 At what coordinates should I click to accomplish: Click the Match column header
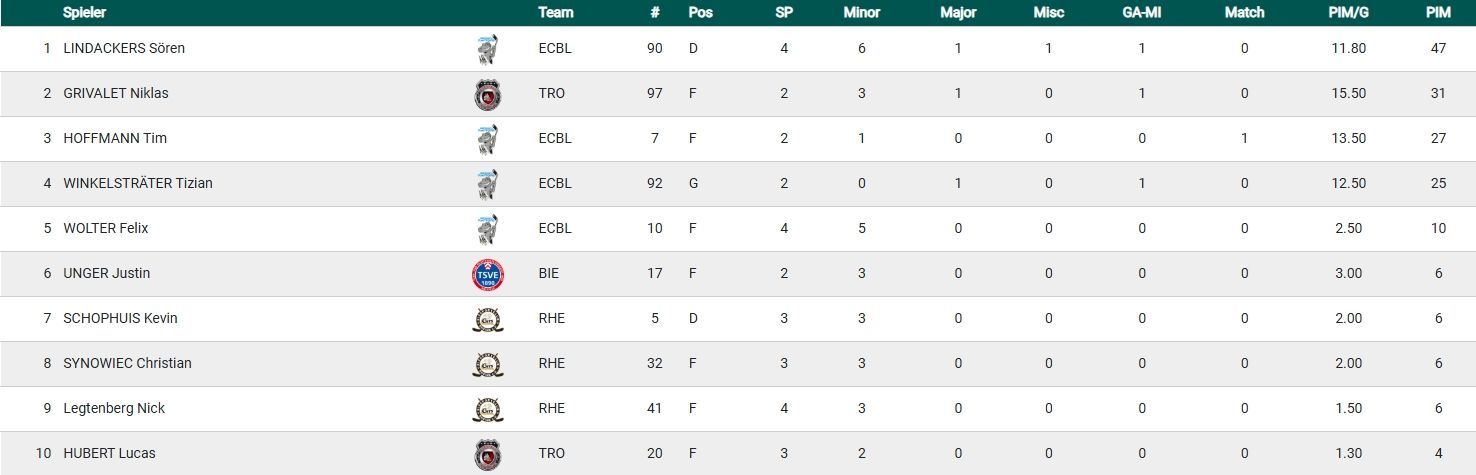pos(1244,13)
